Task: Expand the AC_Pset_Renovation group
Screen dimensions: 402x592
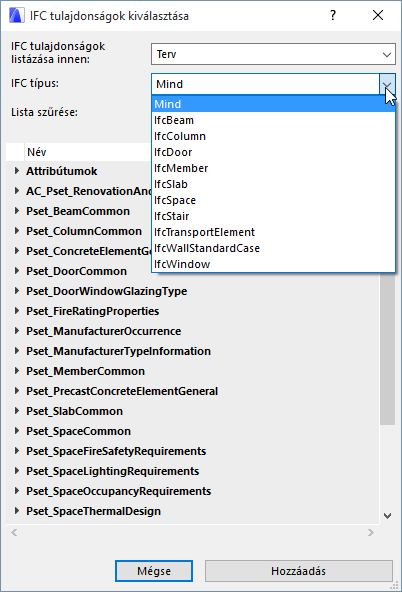Action: [17, 191]
